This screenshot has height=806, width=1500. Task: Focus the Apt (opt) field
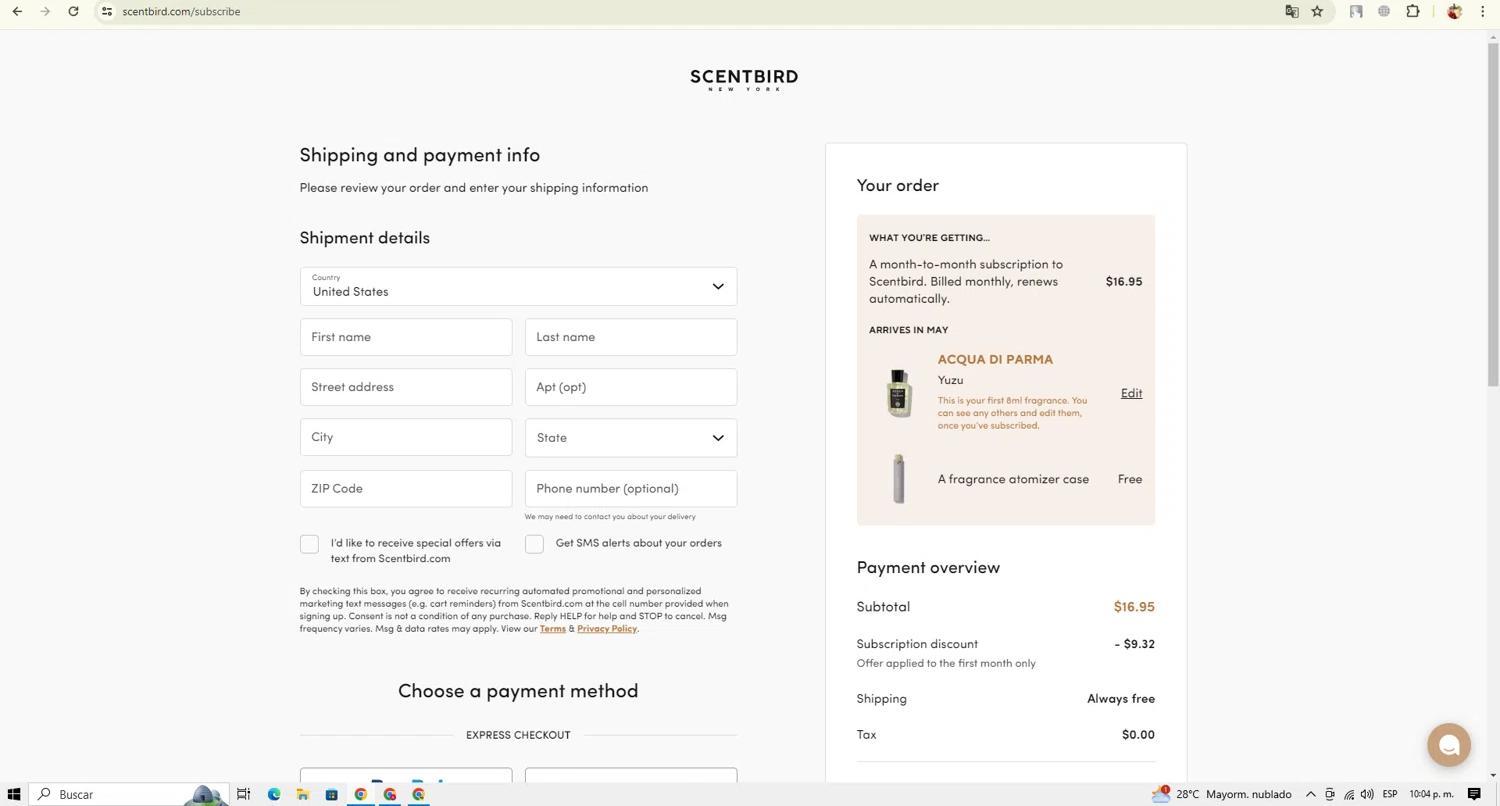click(x=631, y=387)
